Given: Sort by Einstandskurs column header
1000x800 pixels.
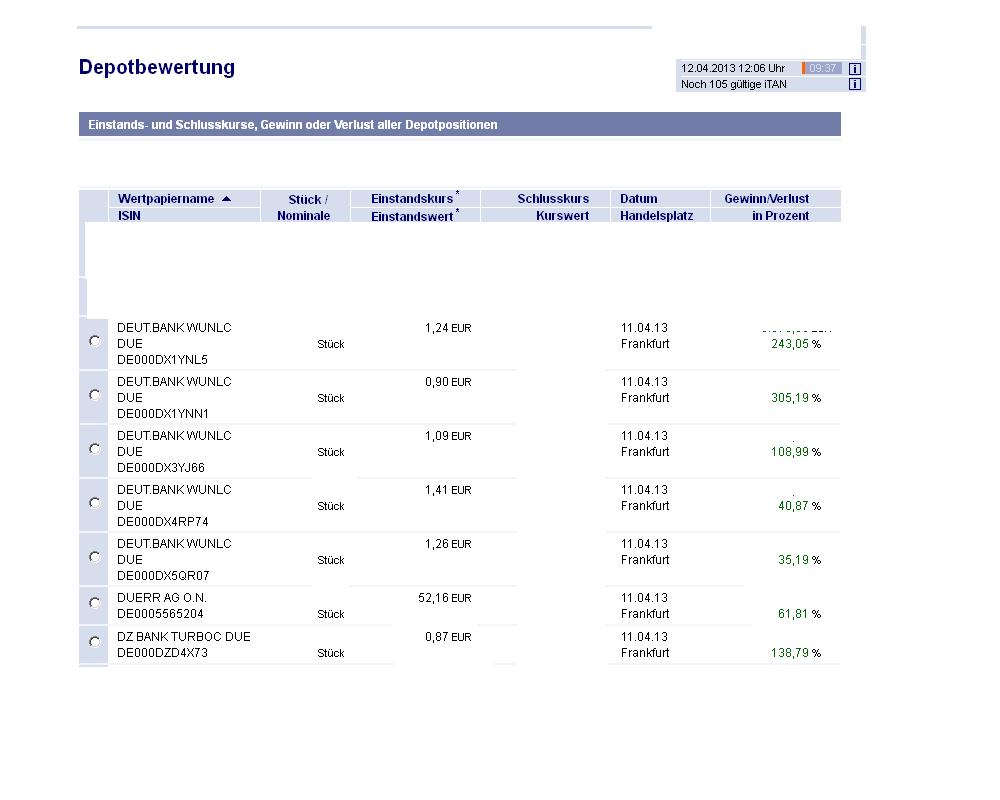Looking at the screenshot, I should click(412, 199).
